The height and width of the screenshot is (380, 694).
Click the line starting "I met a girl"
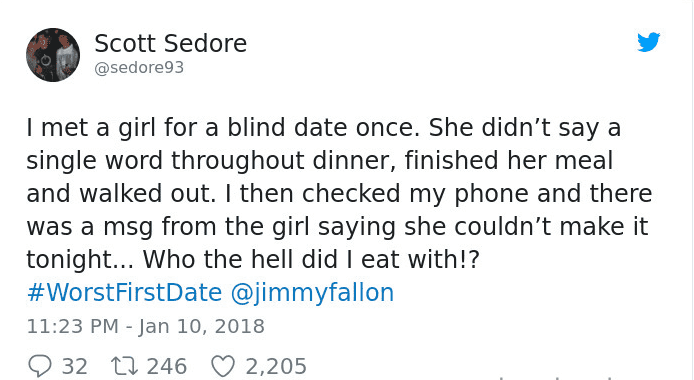(324, 128)
